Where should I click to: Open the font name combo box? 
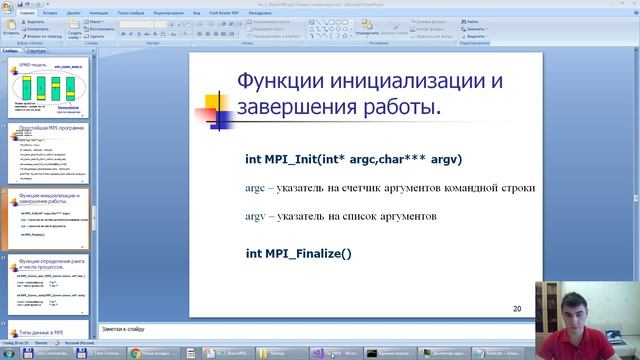click(x=137, y=24)
